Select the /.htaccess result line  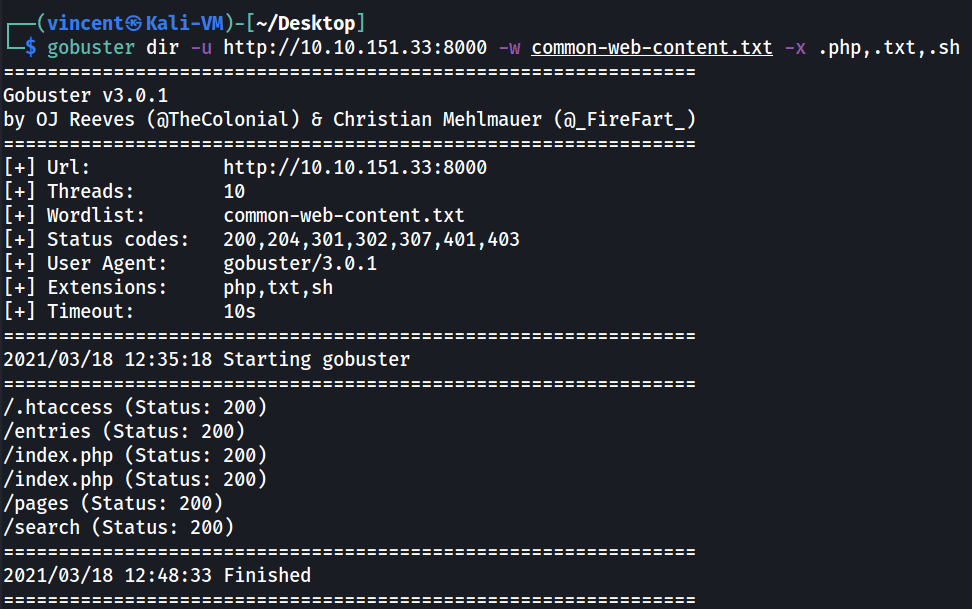point(135,407)
